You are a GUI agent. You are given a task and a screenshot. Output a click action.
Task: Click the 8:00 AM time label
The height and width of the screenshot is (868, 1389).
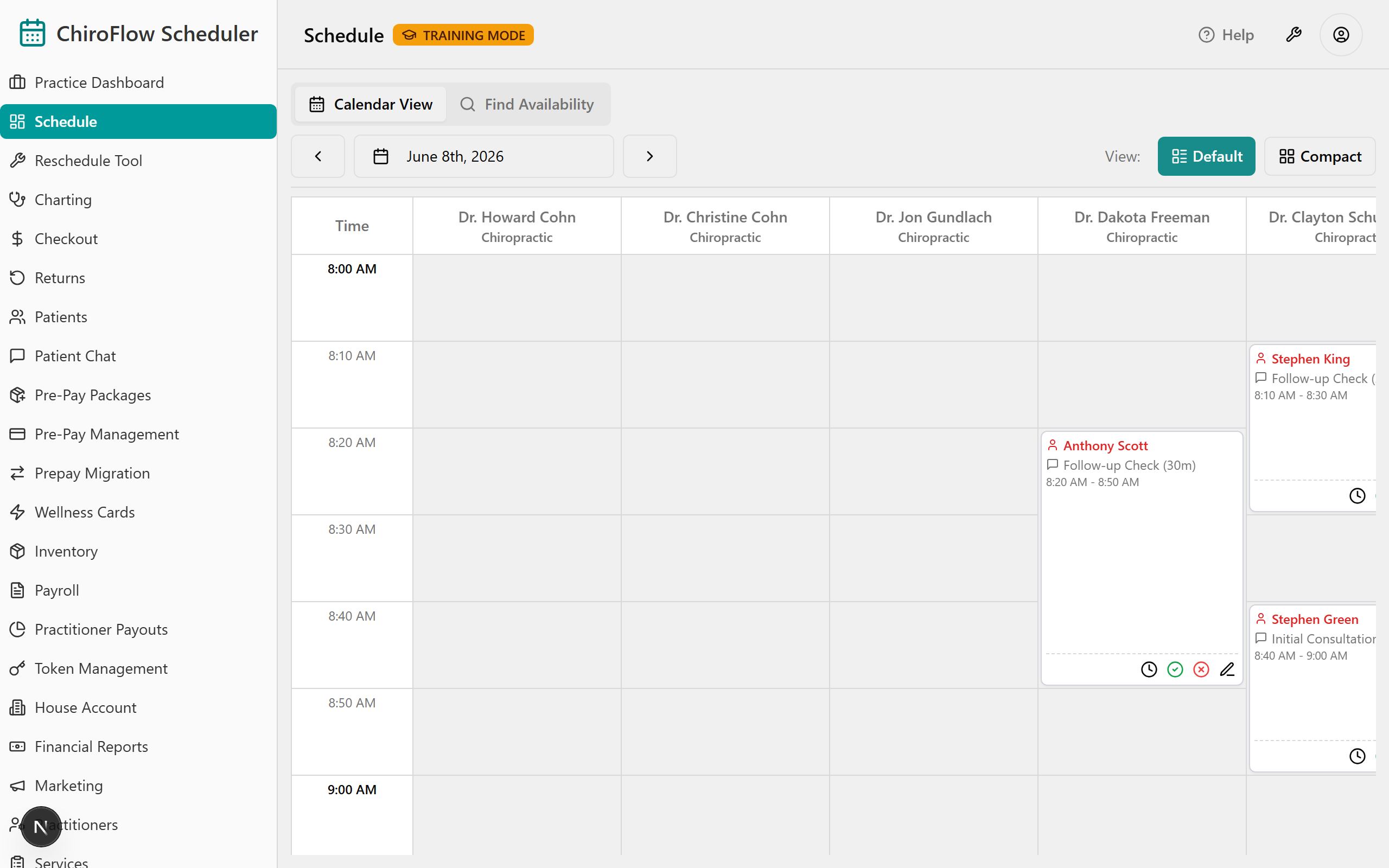pyautogui.click(x=352, y=269)
